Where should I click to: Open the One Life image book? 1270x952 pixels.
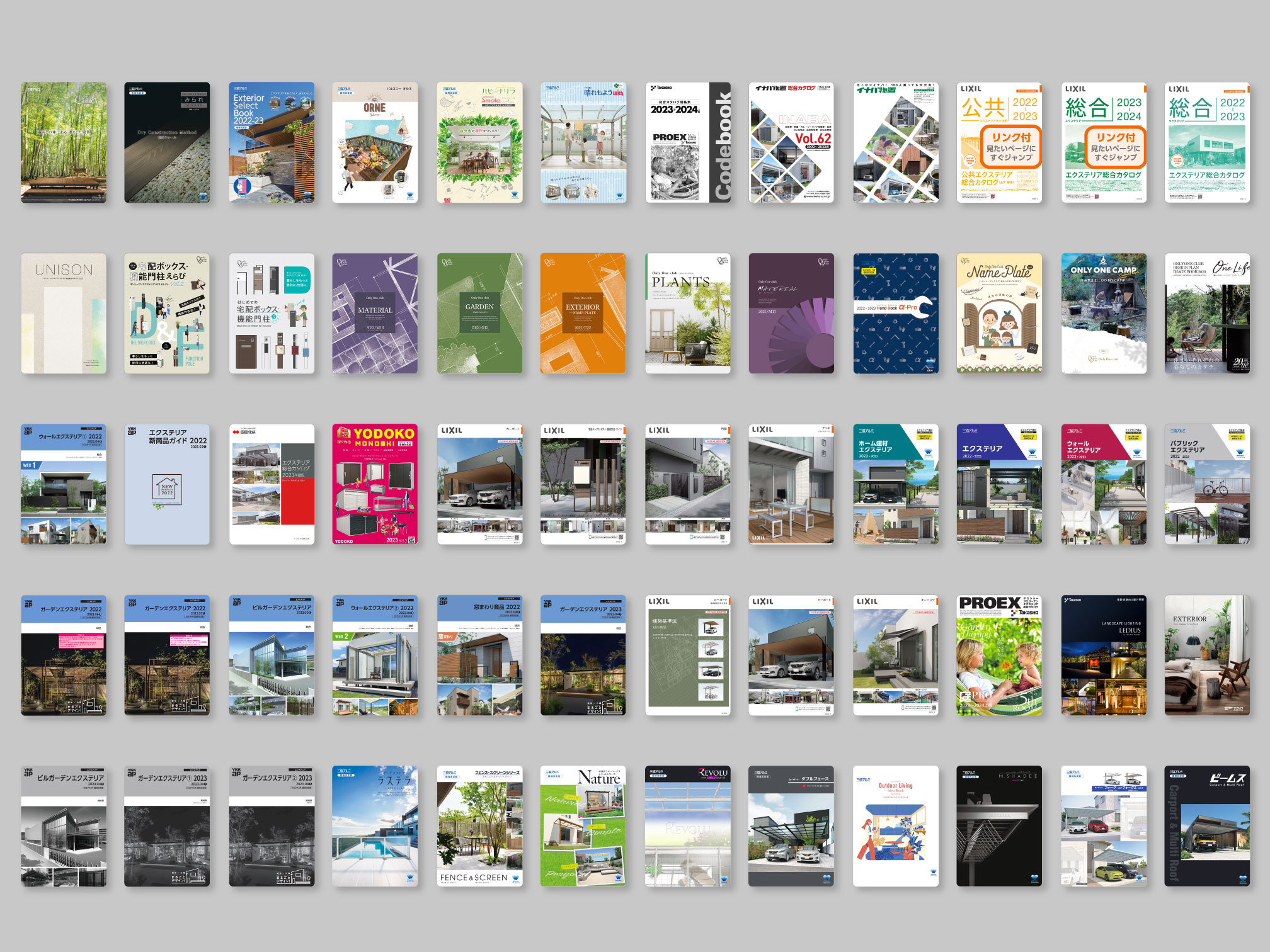1207,314
